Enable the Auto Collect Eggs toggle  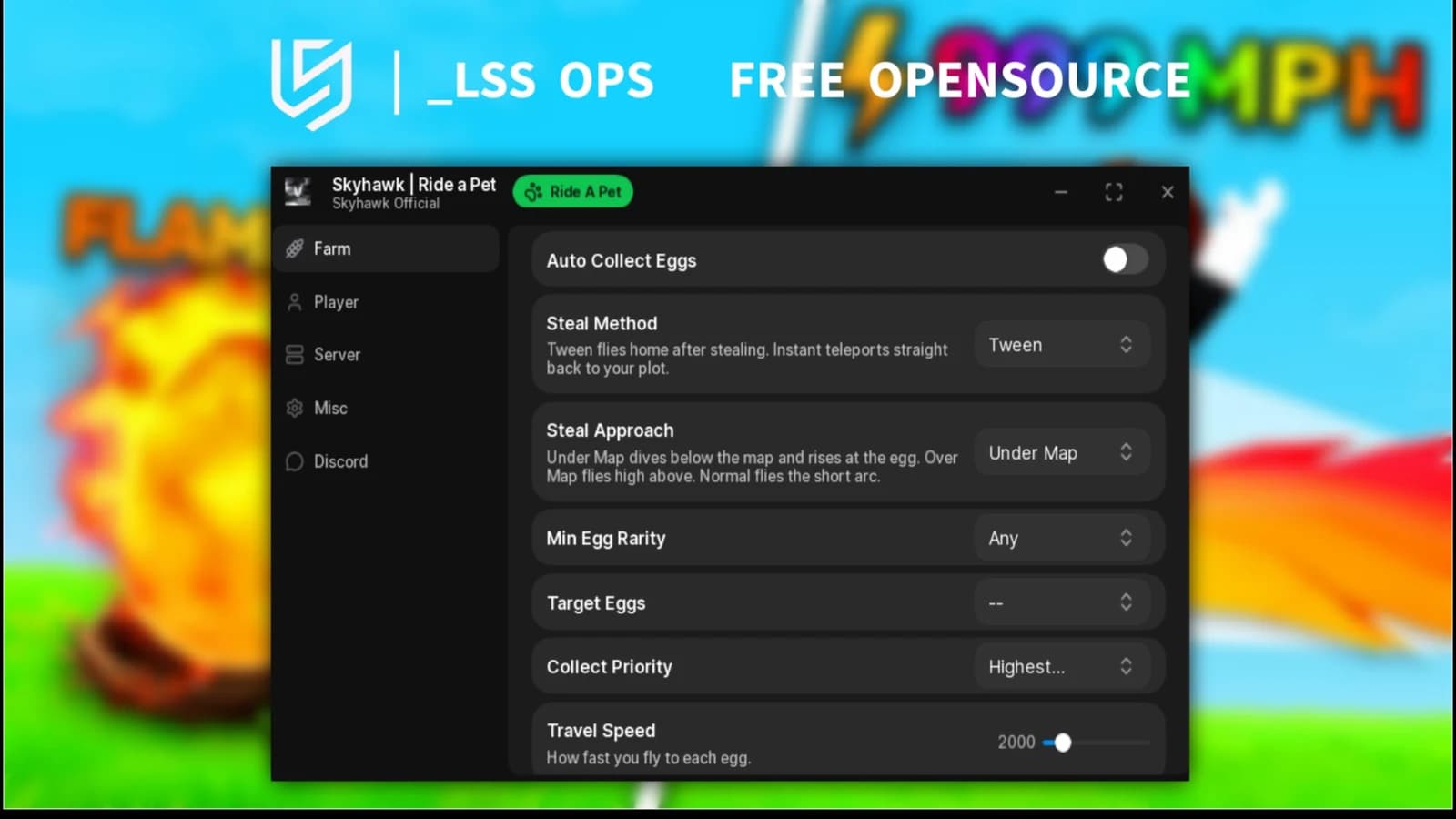pos(1125,260)
